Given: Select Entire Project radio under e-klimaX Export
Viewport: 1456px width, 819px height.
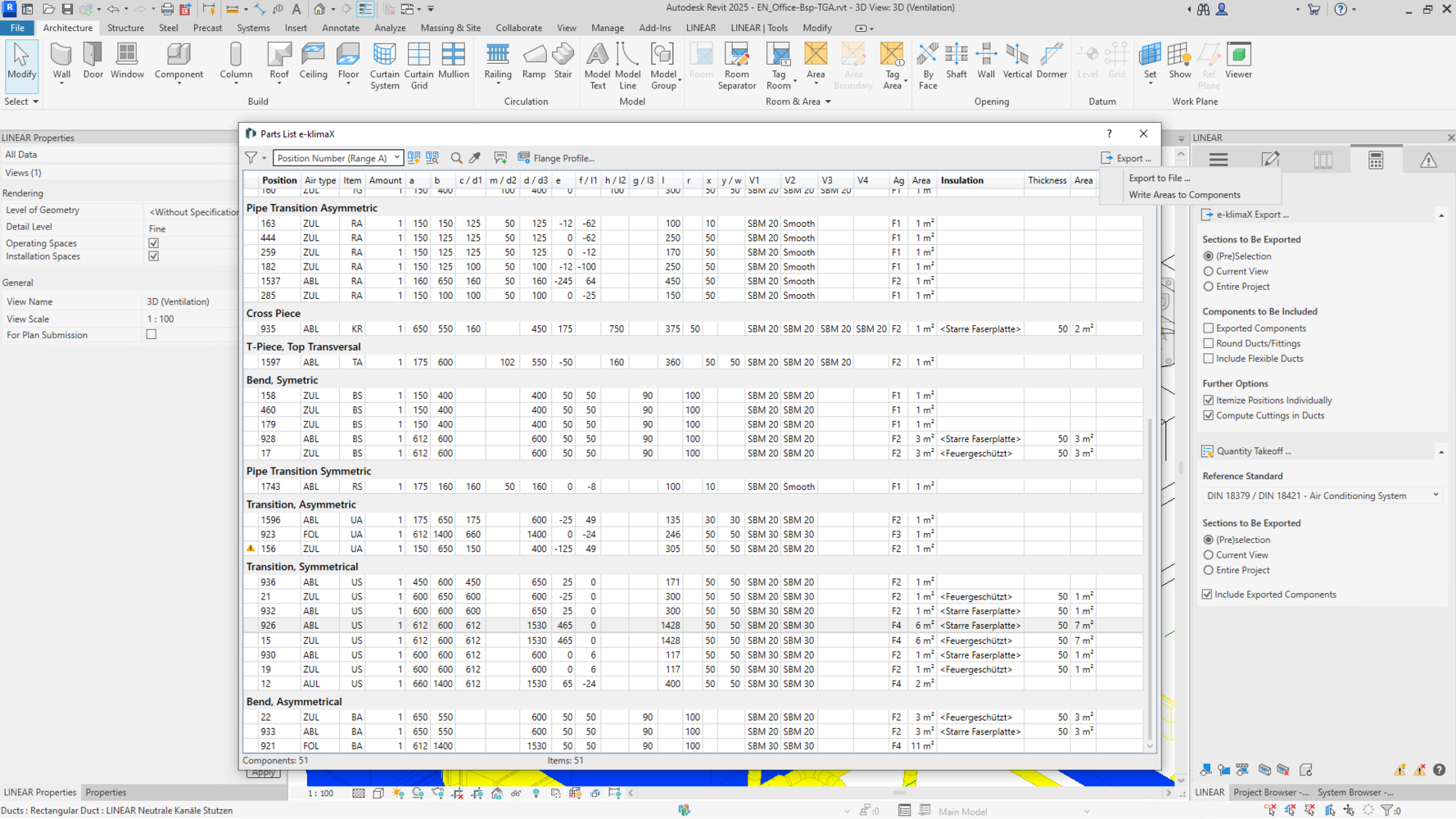Looking at the screenshot, I should [x=1208, y=287].
